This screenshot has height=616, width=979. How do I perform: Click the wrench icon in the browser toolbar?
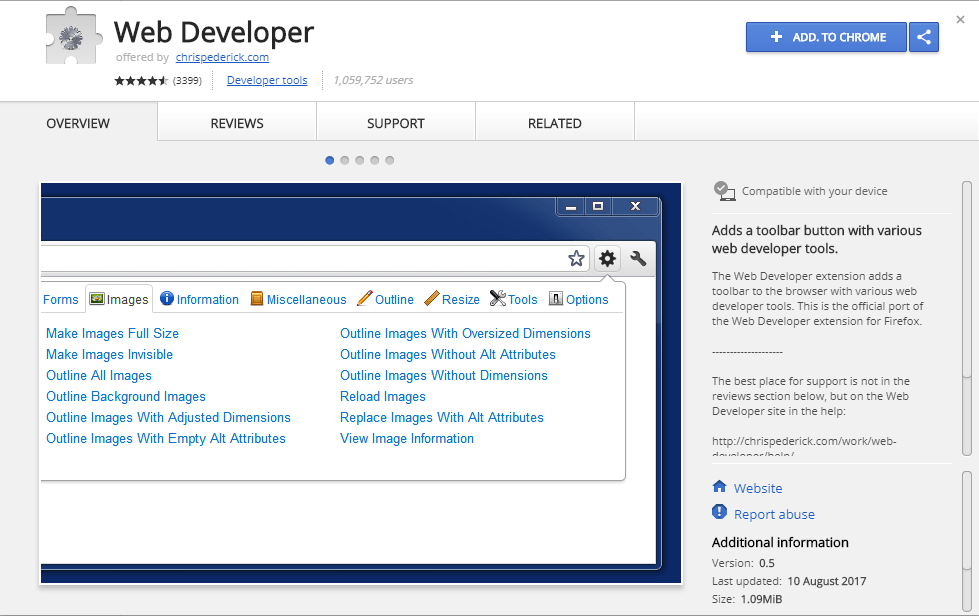(x=638, y=258)
